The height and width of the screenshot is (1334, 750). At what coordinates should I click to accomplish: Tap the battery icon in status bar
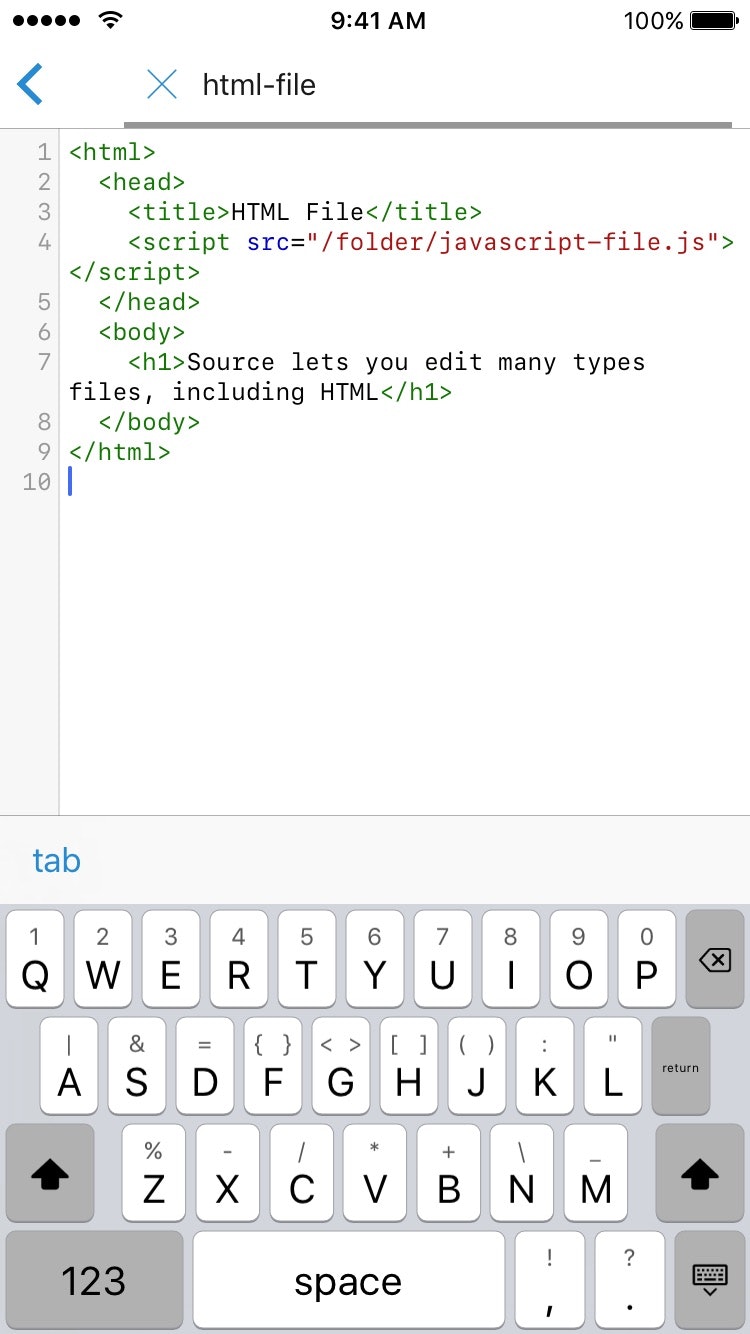point(714,21)
